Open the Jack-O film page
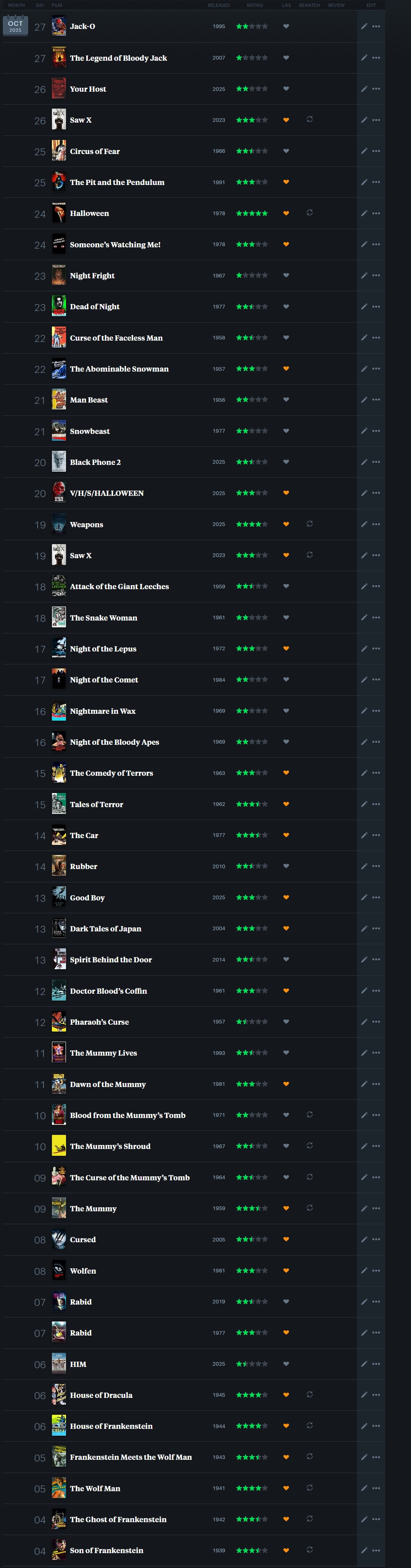The image size is (411, 1568). (x=82, y=26)
